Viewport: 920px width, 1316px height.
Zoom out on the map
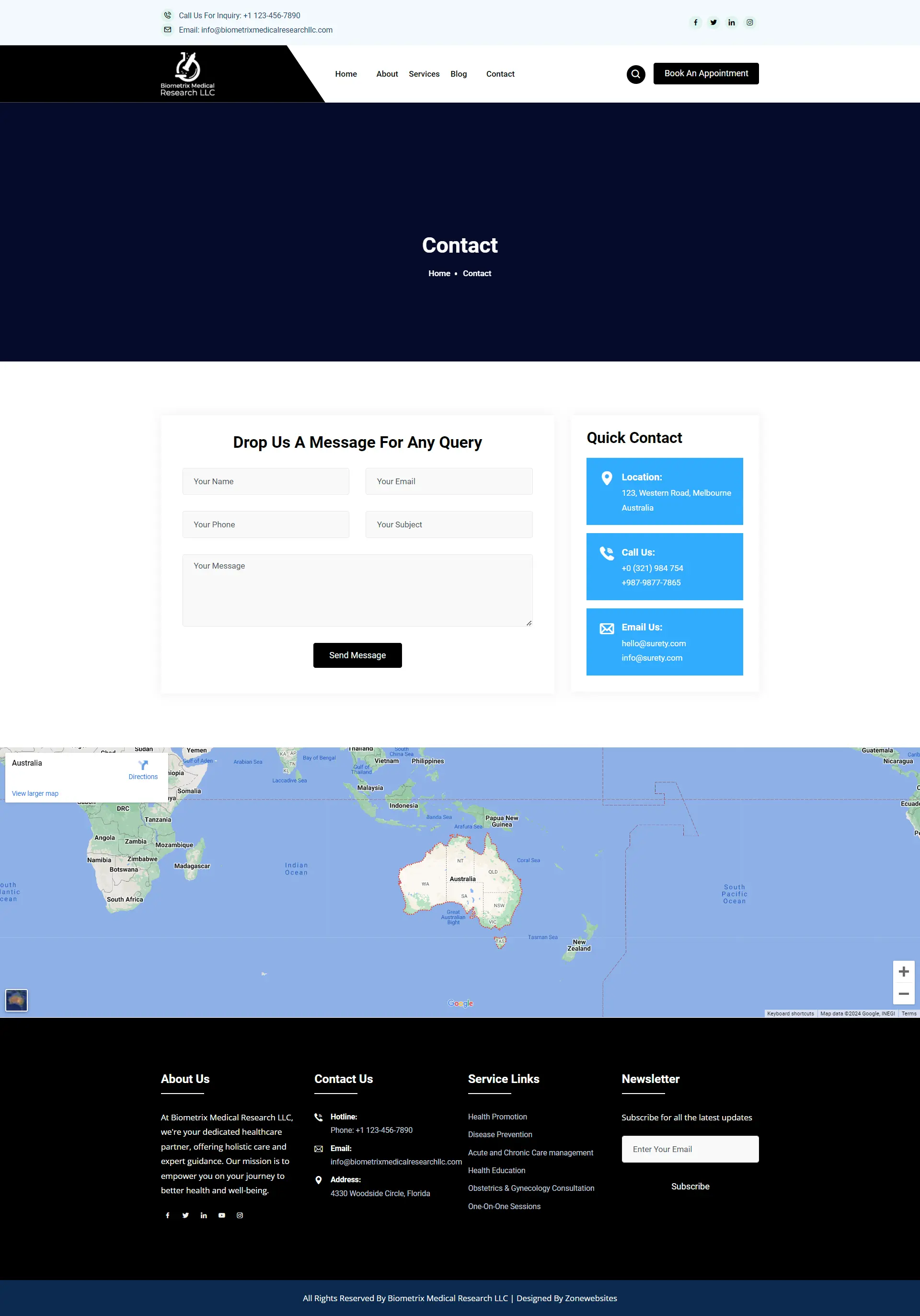903,994
